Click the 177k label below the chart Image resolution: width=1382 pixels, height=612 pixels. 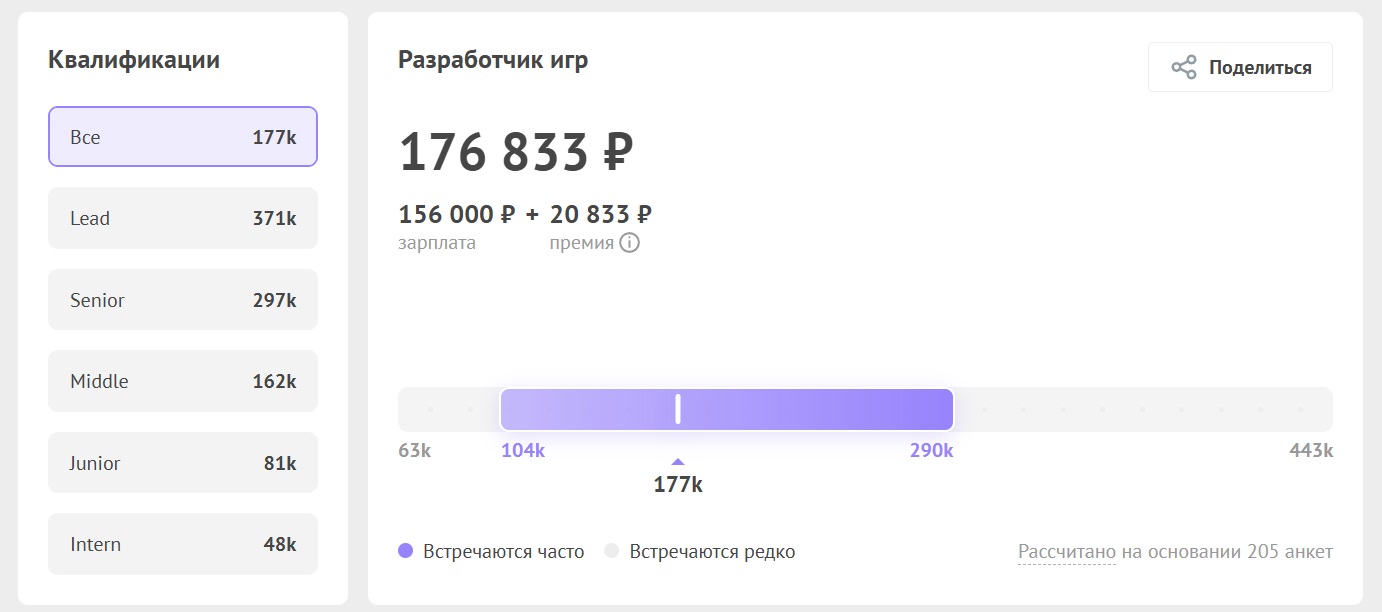(x=677, y=485)
